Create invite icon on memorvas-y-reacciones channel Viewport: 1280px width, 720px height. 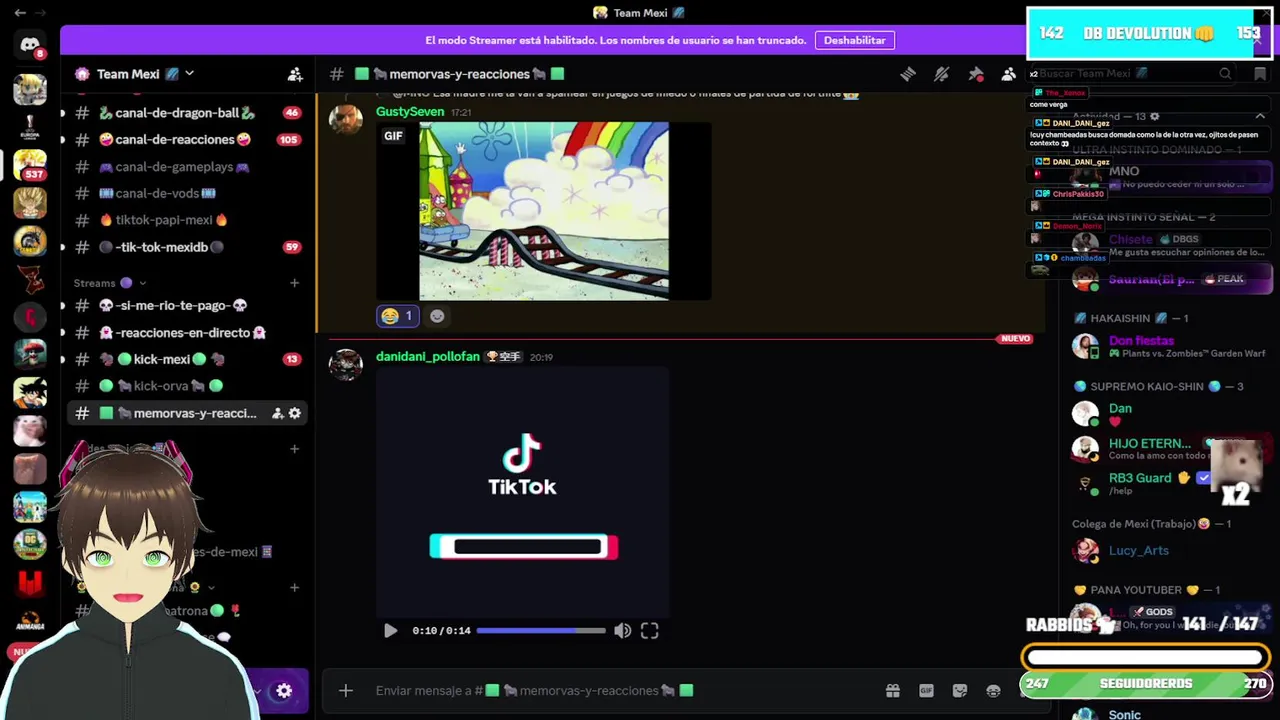click(x=277, y=413)
